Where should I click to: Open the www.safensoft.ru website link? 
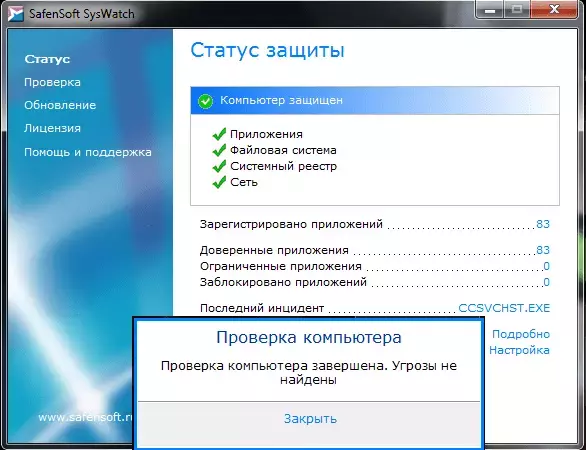pos(86,417)
